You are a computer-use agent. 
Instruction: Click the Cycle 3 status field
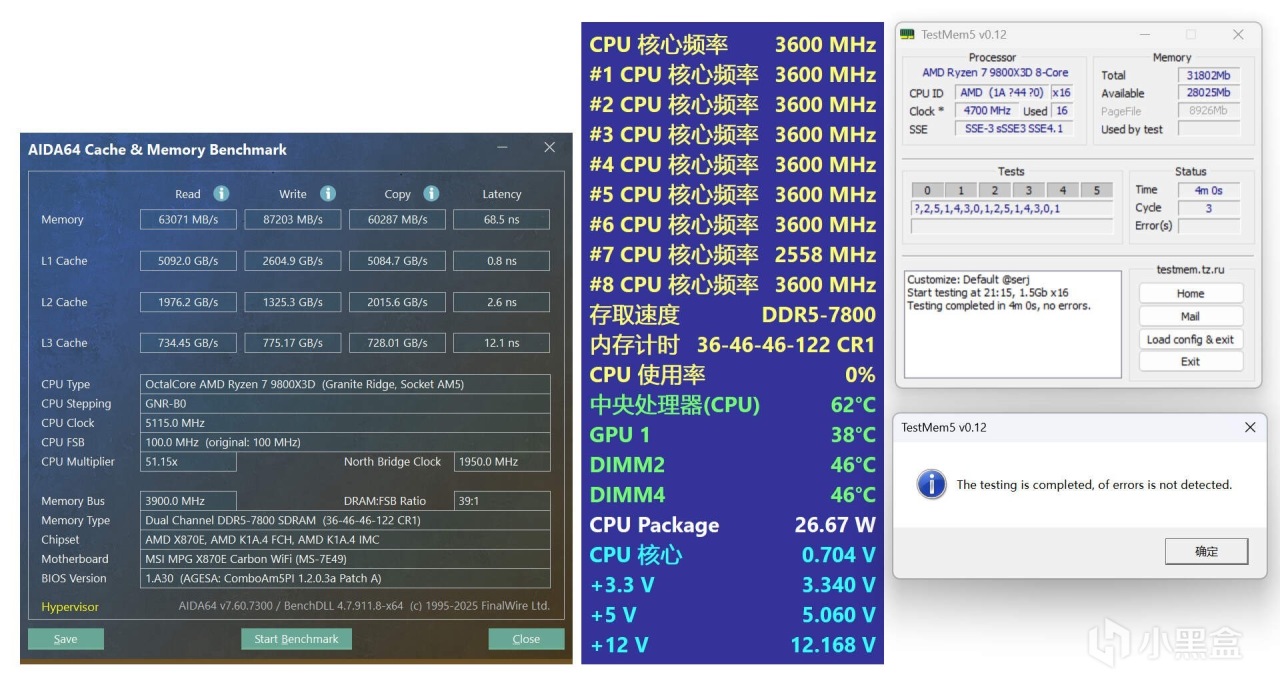[x=1208, y=208]
